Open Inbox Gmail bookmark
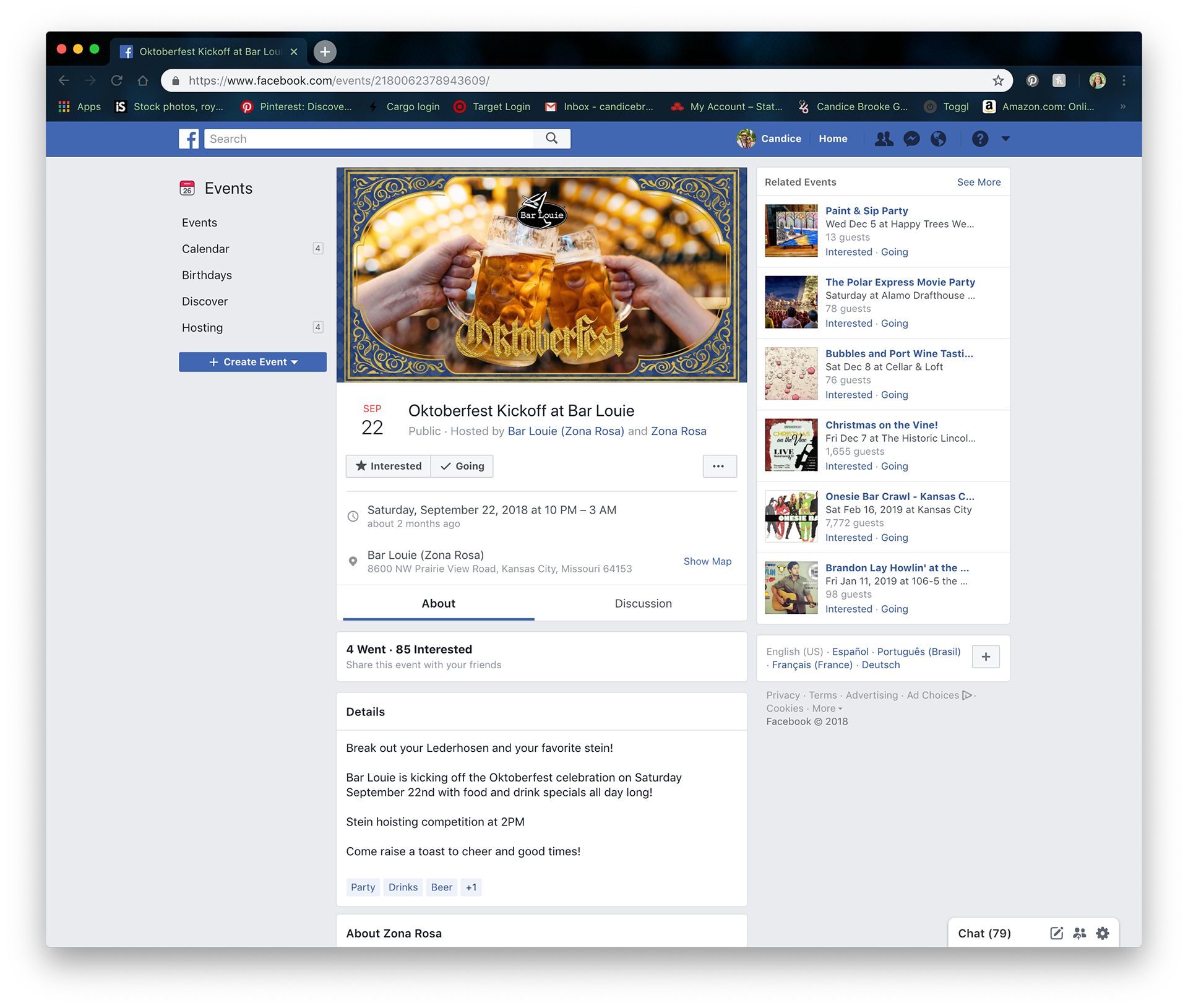This screenshot has height=1008, width=1188. [599, 106]
